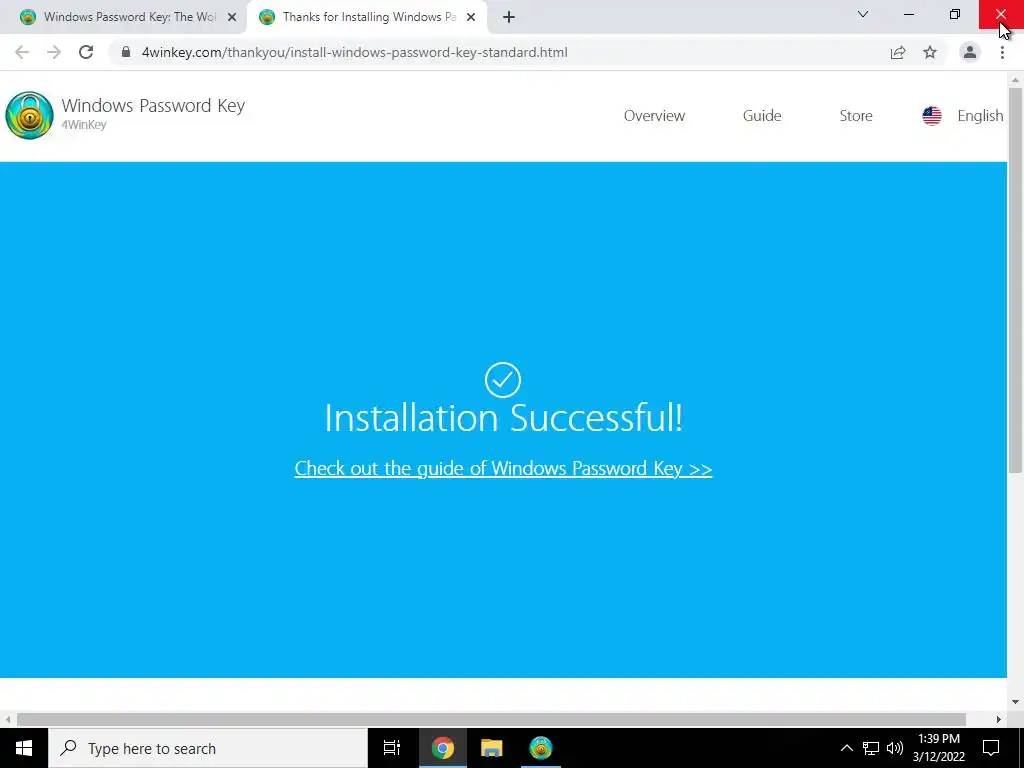Open Task View on the taskbar

pos(392,748)
